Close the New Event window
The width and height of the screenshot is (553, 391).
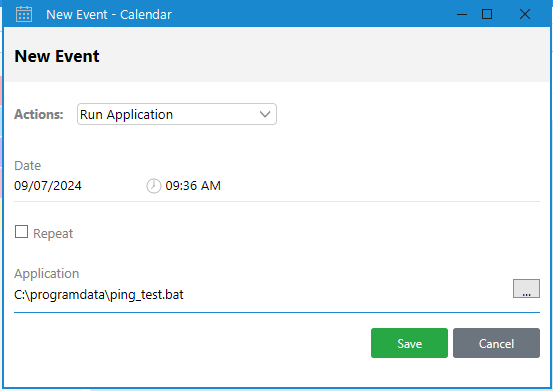tap(525, 14)
